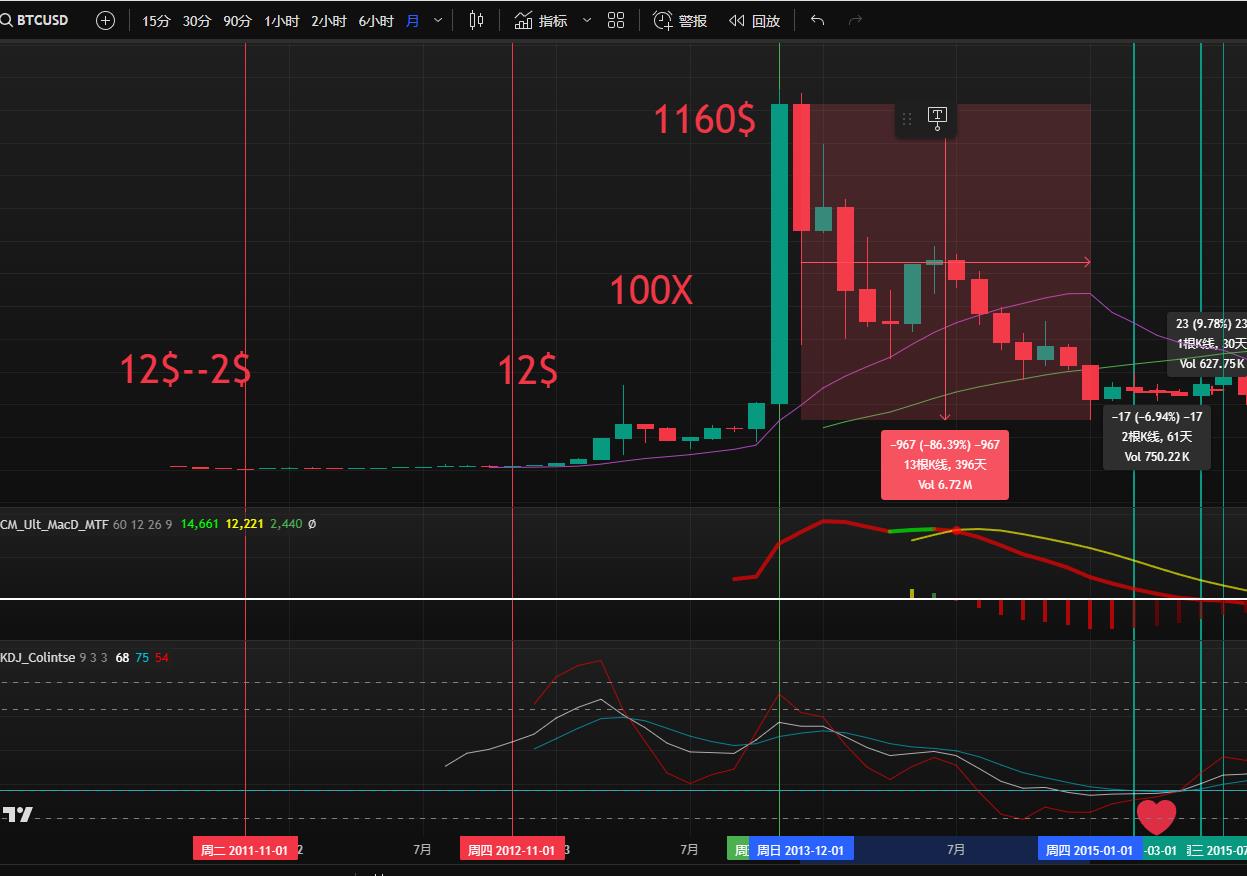The height and width of the screenshot is (876, 1247).
Task: Click the red heart sticker on chart
Action: (x=1158, y=817)
